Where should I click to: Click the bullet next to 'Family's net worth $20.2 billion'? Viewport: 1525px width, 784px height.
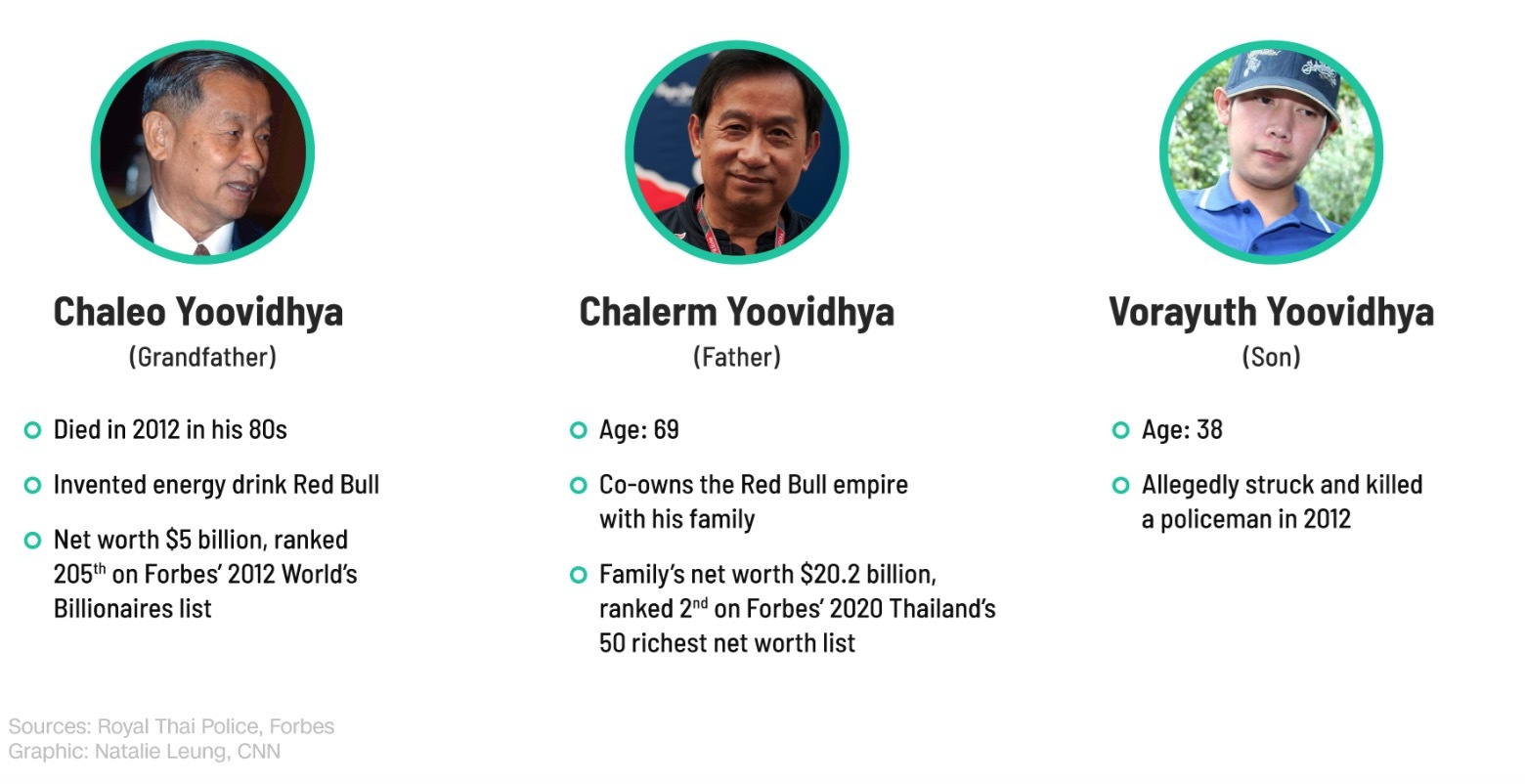[578, 574]
